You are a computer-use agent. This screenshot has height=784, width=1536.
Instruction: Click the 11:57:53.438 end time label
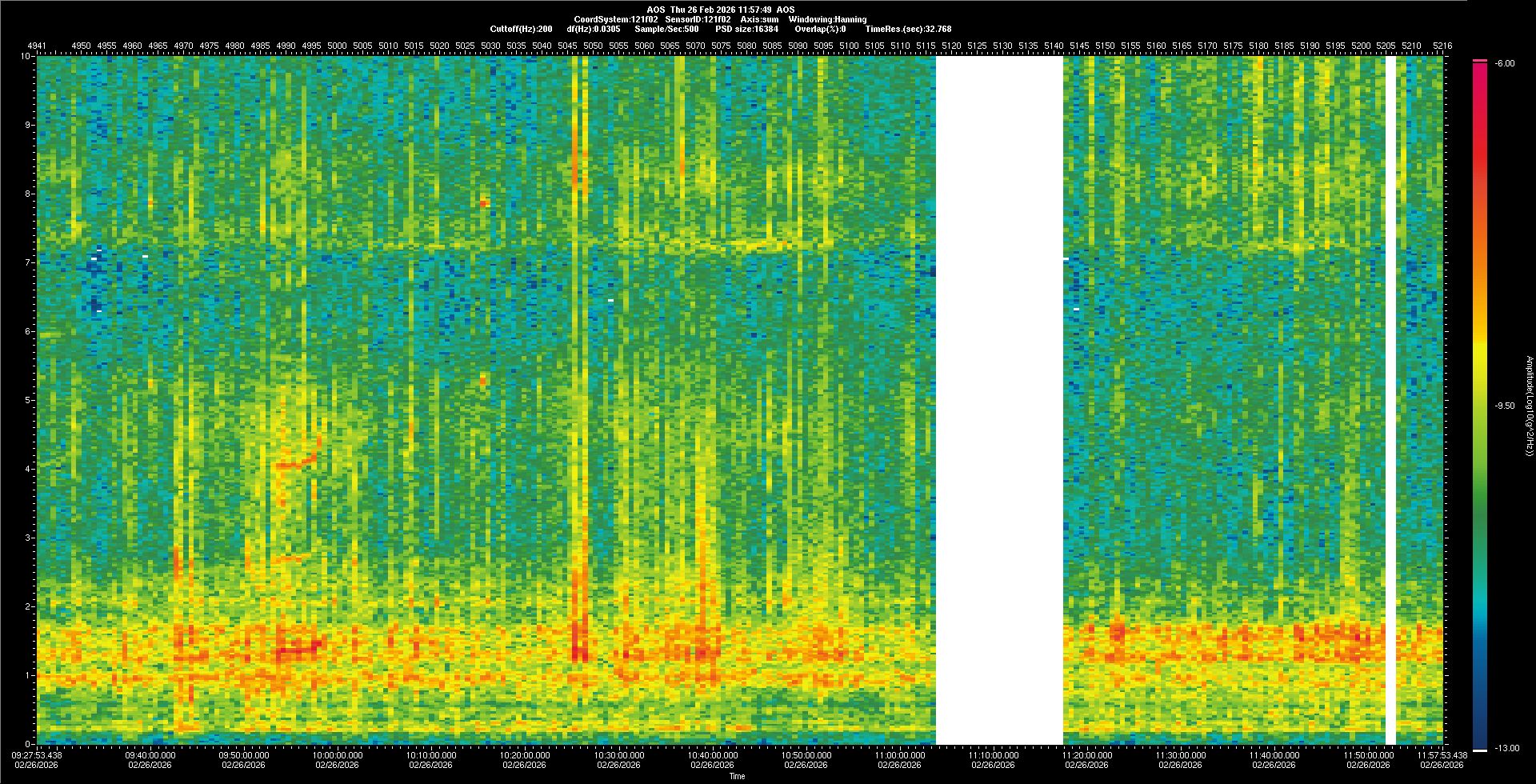pos(1442,754)
